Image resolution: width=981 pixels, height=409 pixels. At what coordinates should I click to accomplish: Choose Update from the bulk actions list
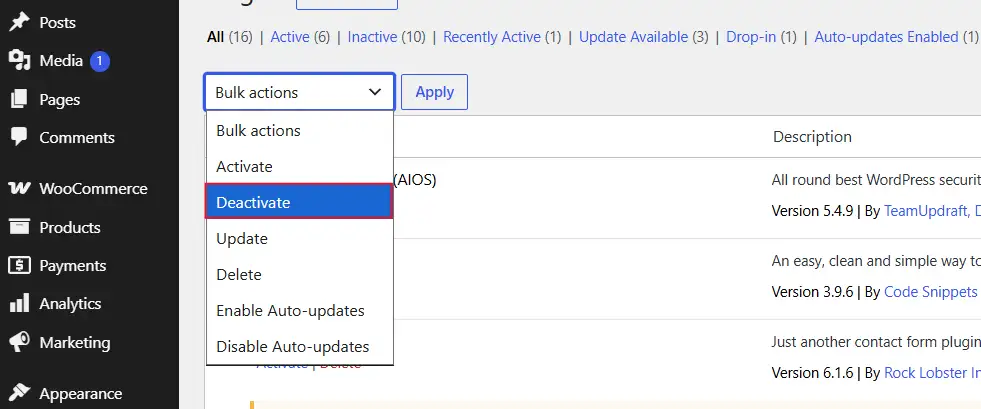pyautogui.click(x=300, y=239)
